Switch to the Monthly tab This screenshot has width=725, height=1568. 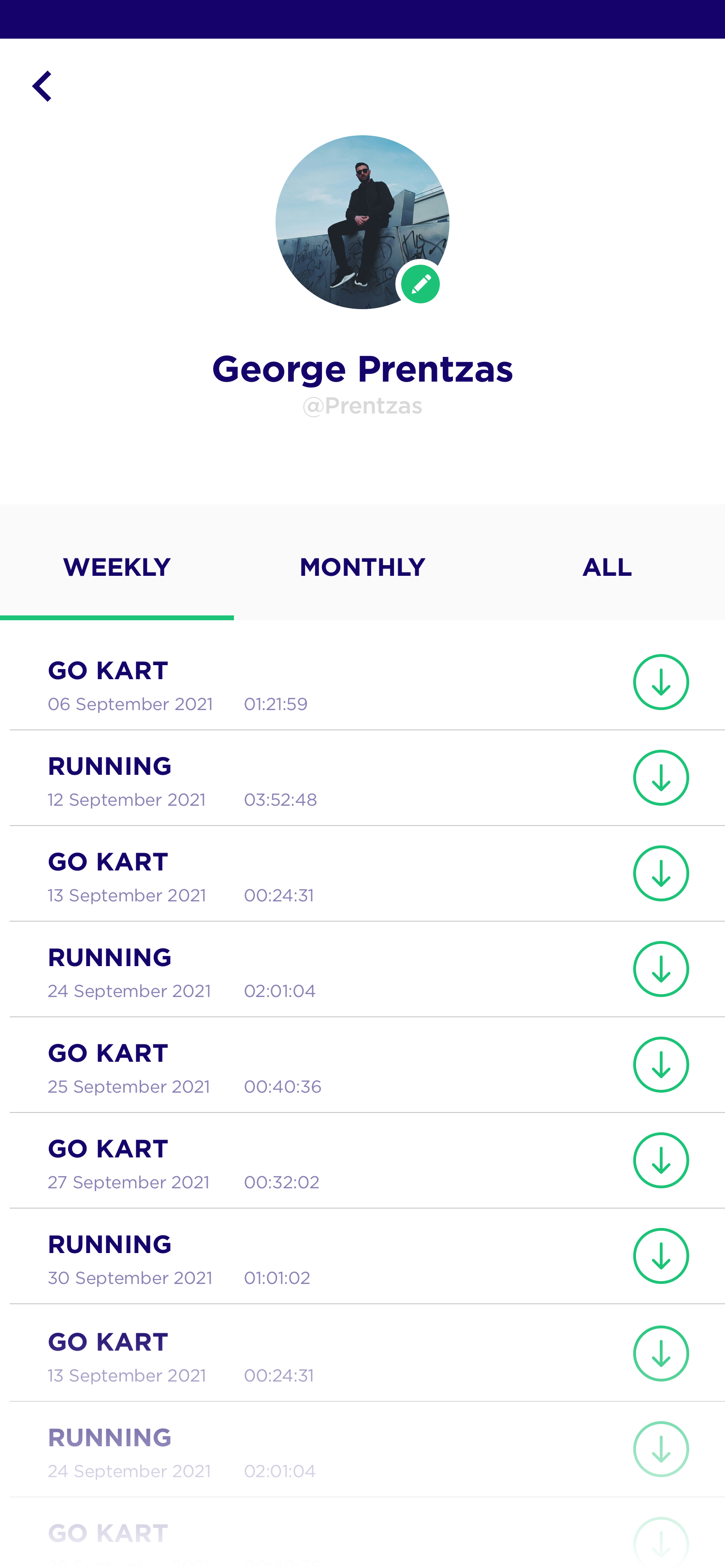[x=362, y=567]
